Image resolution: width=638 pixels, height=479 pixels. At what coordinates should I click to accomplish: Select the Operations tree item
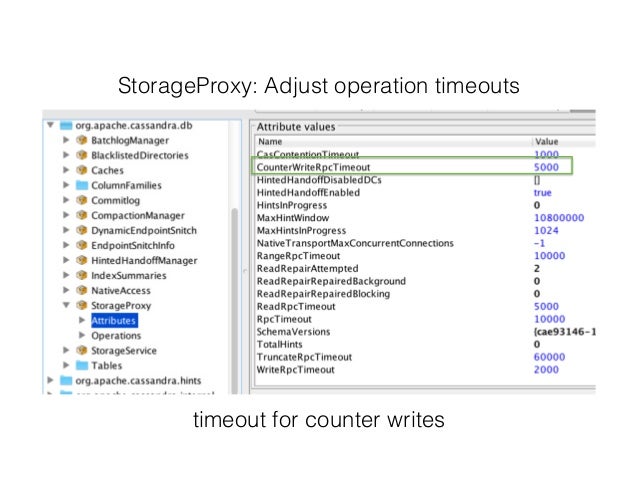(116, 336)
